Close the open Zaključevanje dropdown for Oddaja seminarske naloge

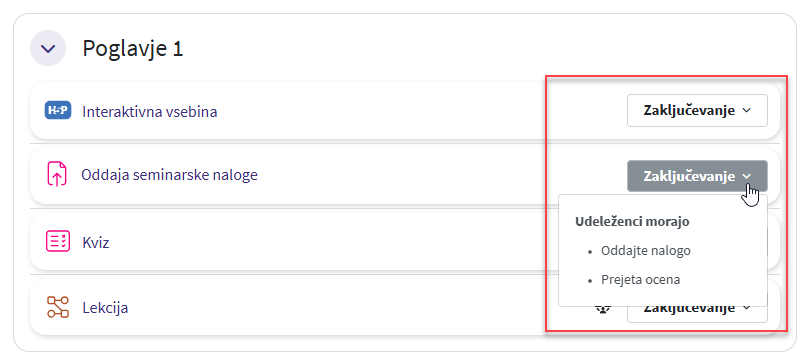[697, 176]
